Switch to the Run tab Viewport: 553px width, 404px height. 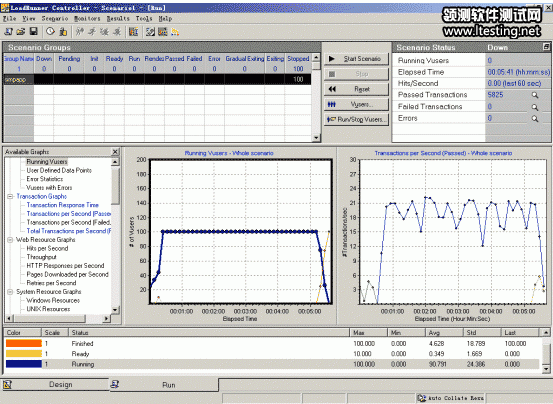(x=164, y=385)
